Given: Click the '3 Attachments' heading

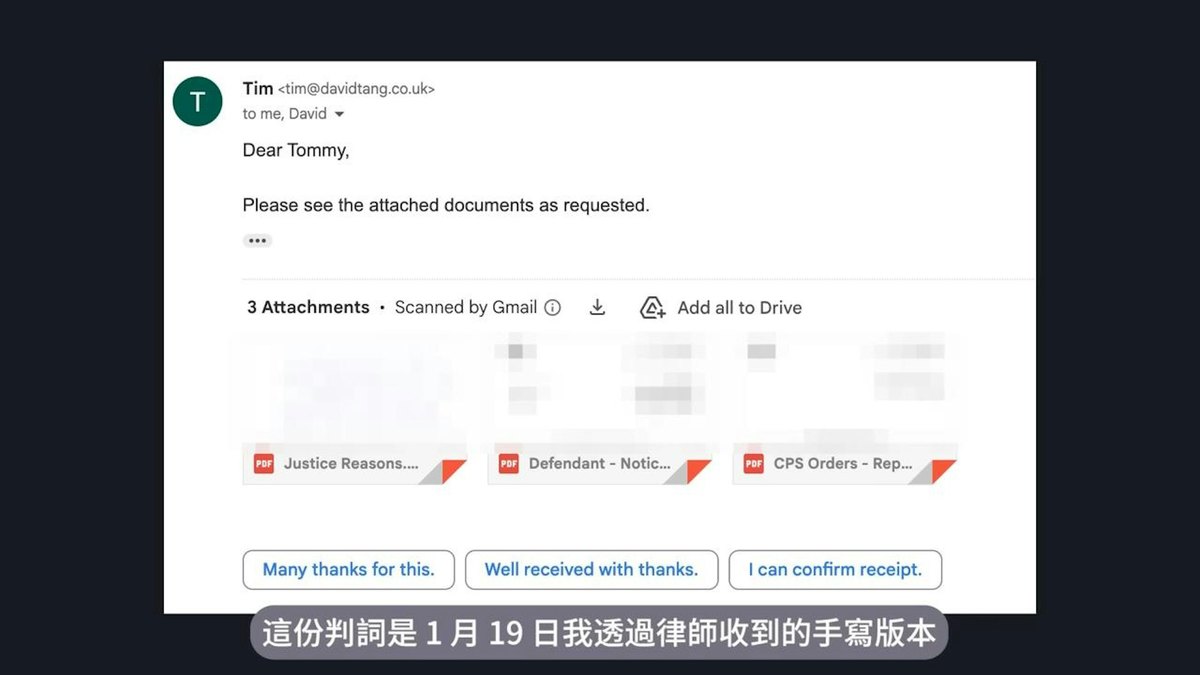Looking at the screenshot, I should (308, 308).
